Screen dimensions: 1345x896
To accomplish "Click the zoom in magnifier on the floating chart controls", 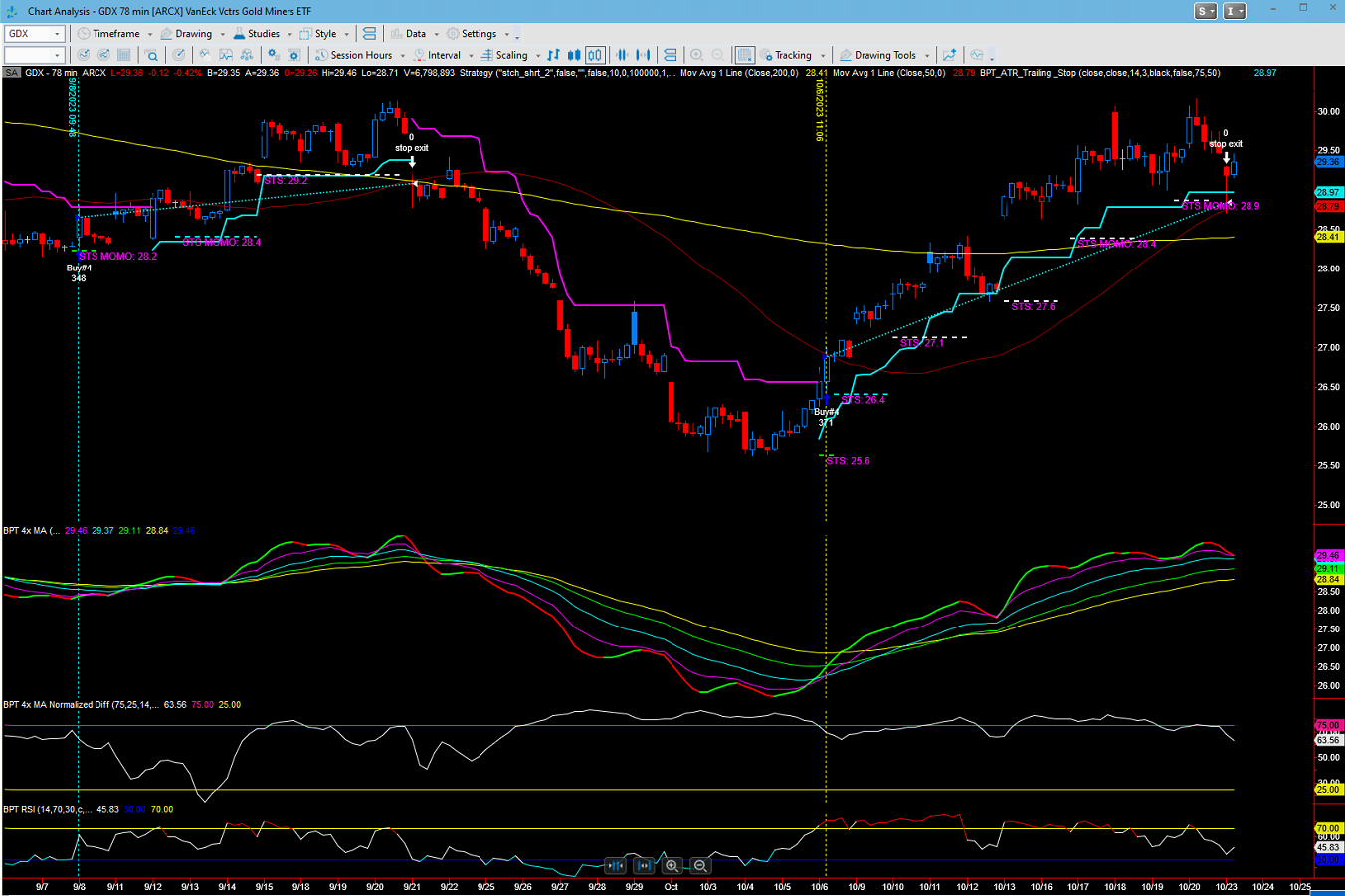I will click(x=672, y=866).
